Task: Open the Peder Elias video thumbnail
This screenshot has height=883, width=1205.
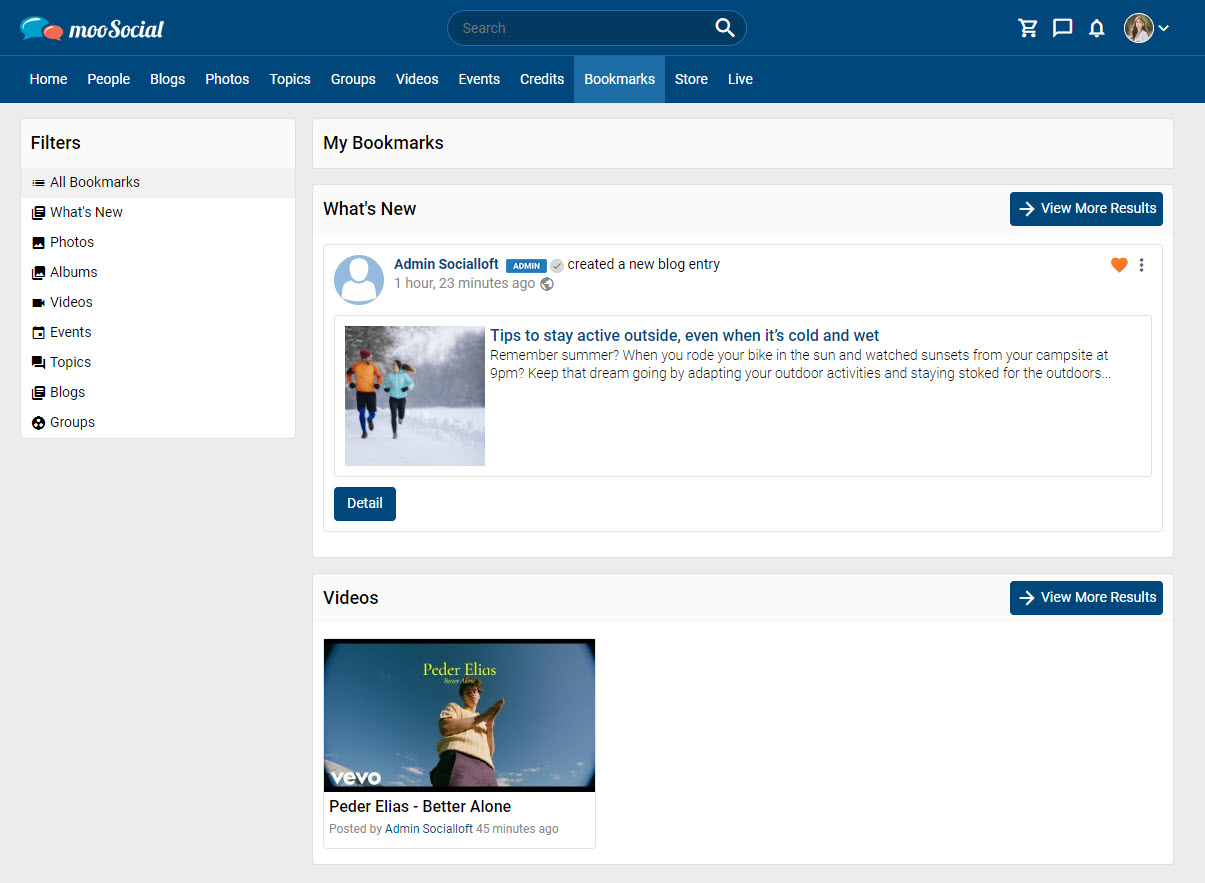Action: [460, 716]
